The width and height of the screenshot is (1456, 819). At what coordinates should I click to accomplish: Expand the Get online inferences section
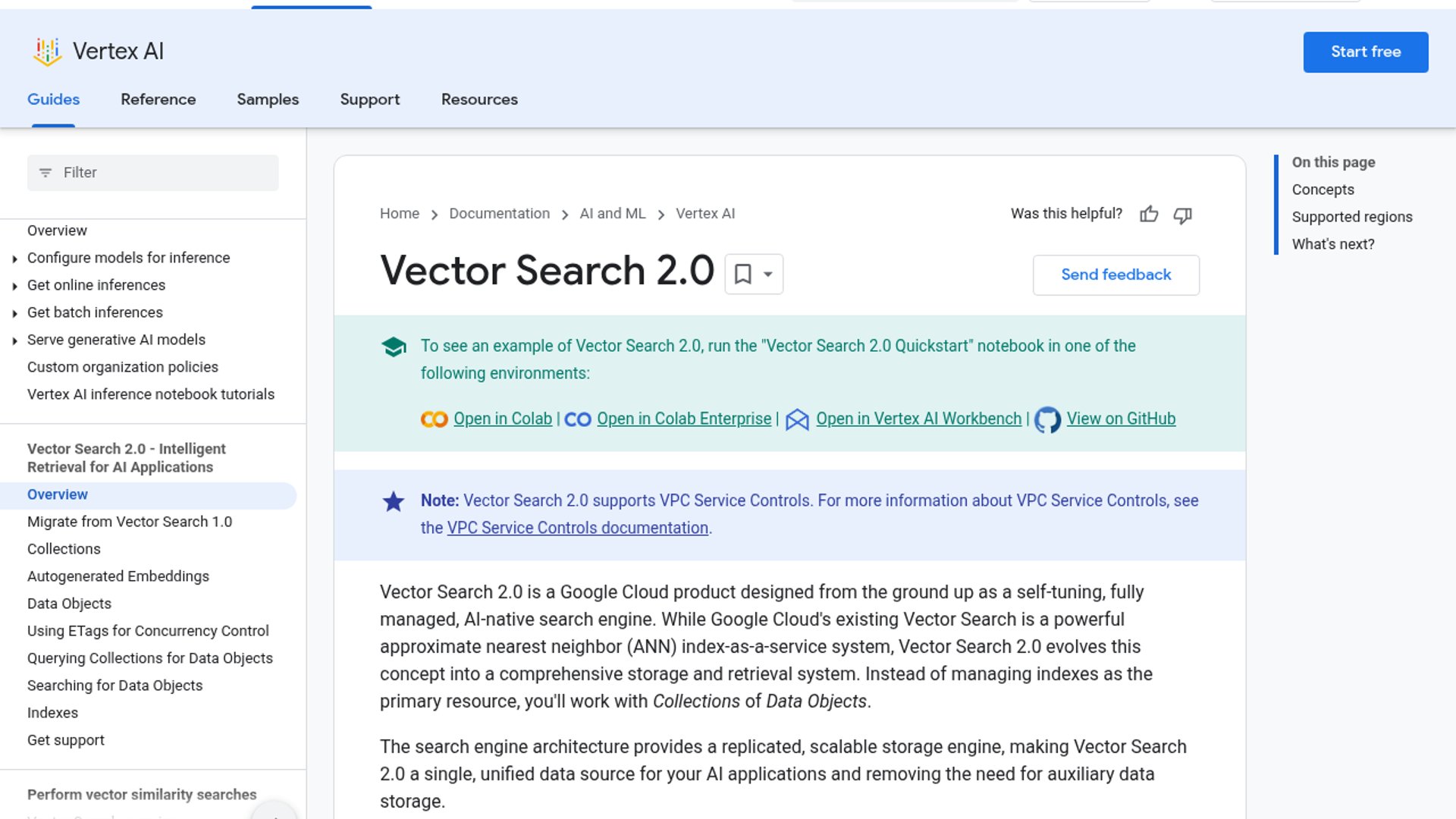(15, 286)
